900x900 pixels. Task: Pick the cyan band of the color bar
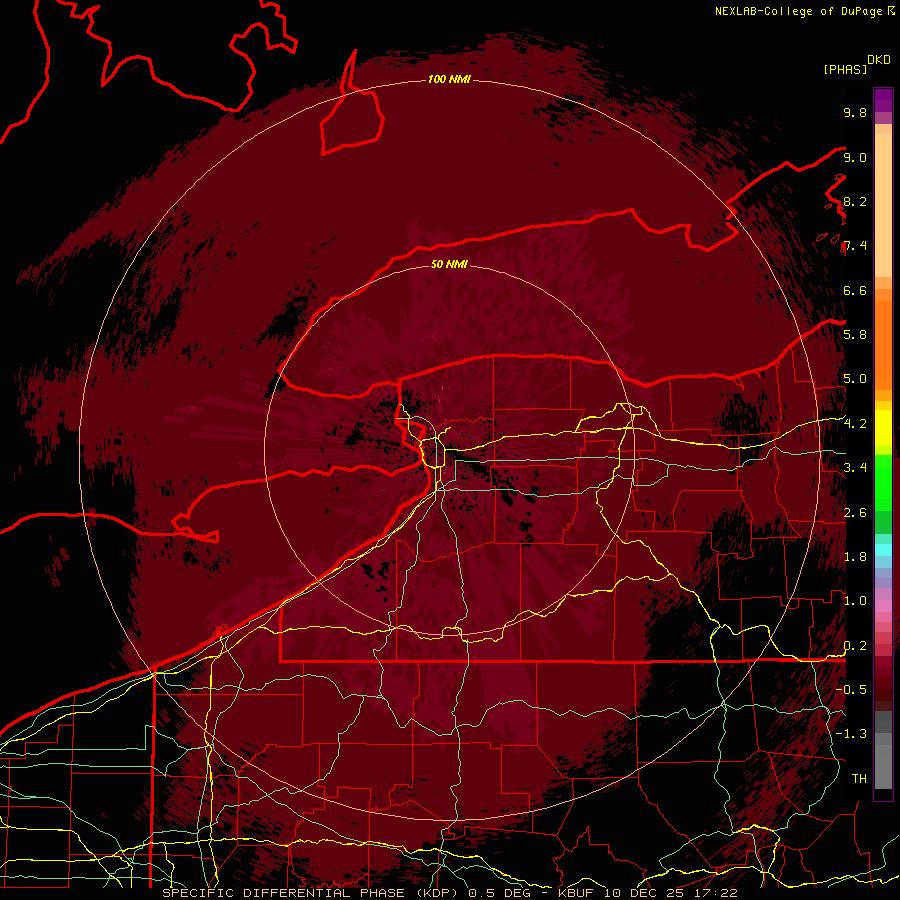(883, 550)
